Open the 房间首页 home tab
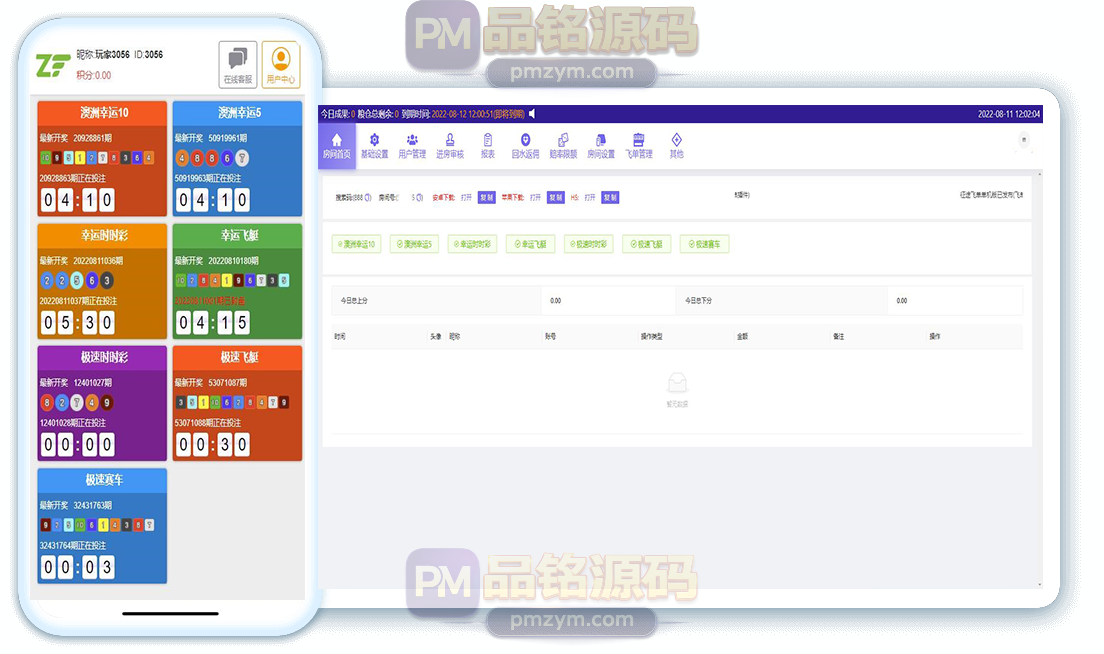Screen dimensions: 1104x654 click(337, 146)
